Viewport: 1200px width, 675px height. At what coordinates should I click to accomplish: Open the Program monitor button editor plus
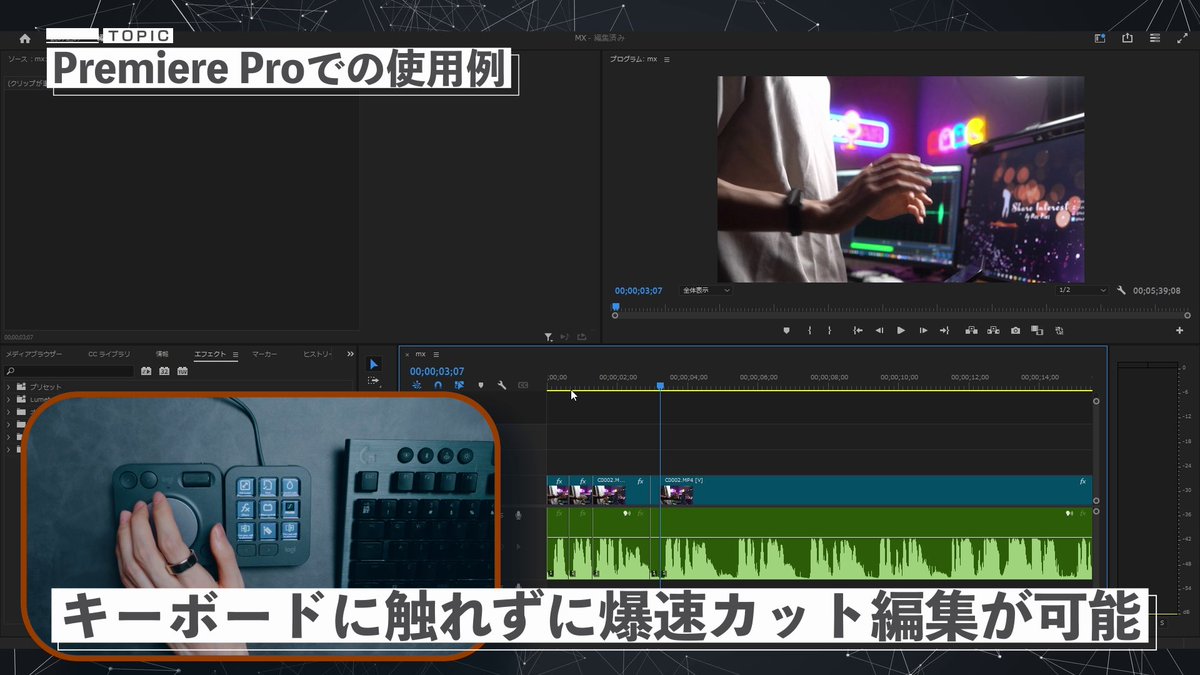pos(1180,330)
